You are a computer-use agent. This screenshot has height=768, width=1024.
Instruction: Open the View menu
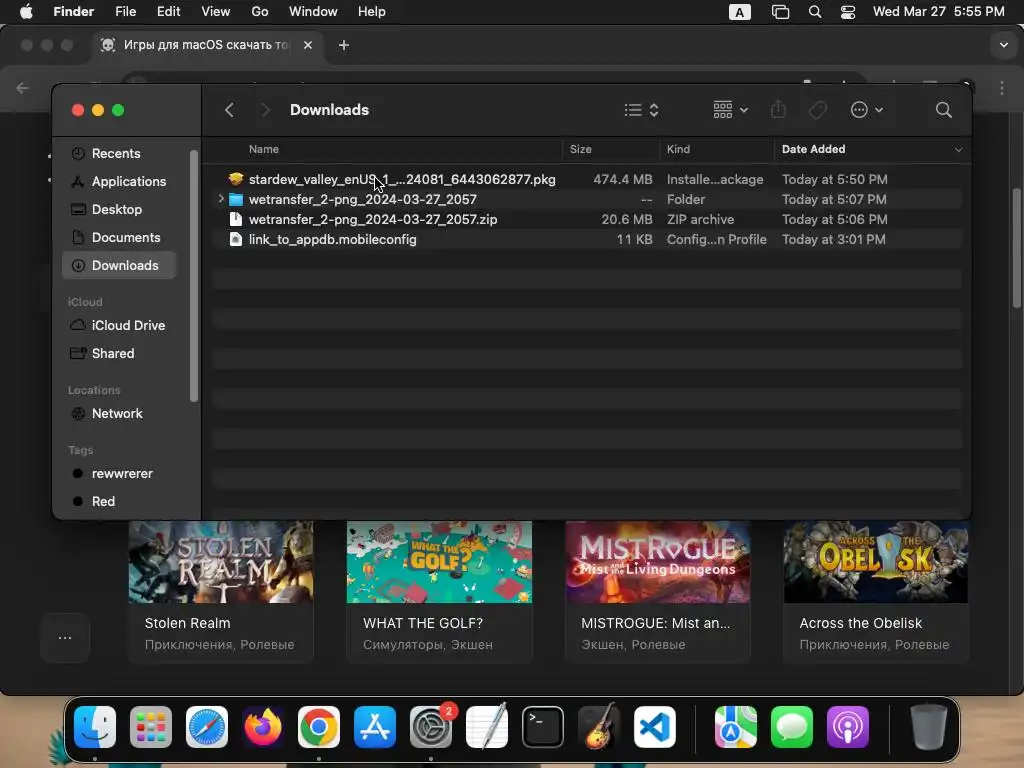pos(216,12)
